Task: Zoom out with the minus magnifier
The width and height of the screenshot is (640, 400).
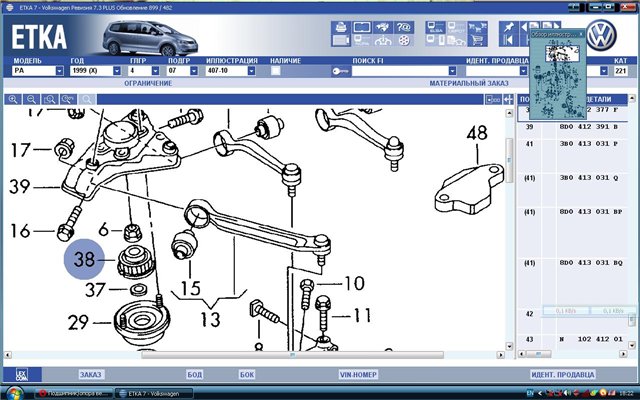Action: [31, 99]
